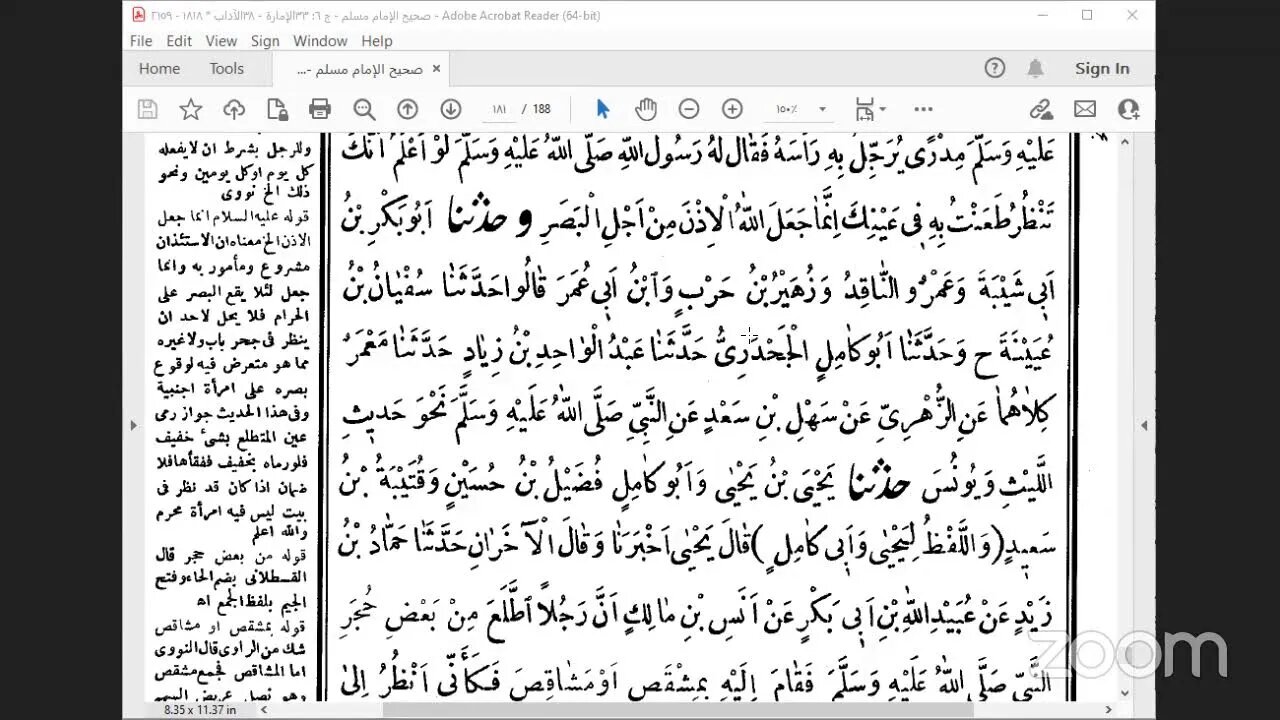Image resolution: width=1280 pixels, height=720 pixels.
Task: Click the page size 8.35 x 11.37 in
Action: click(x=201, y=710)
